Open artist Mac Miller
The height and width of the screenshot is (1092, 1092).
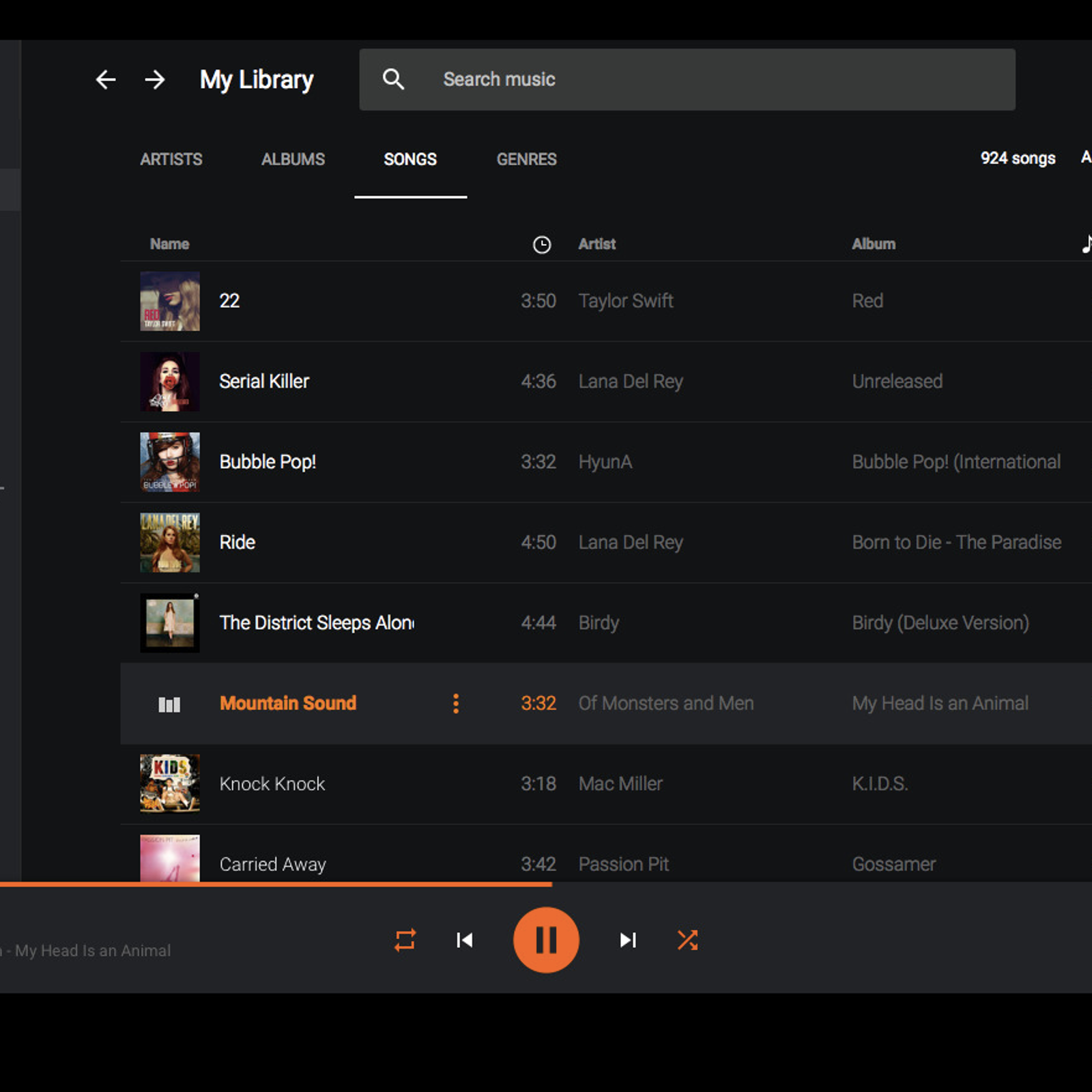click(620, 784)
